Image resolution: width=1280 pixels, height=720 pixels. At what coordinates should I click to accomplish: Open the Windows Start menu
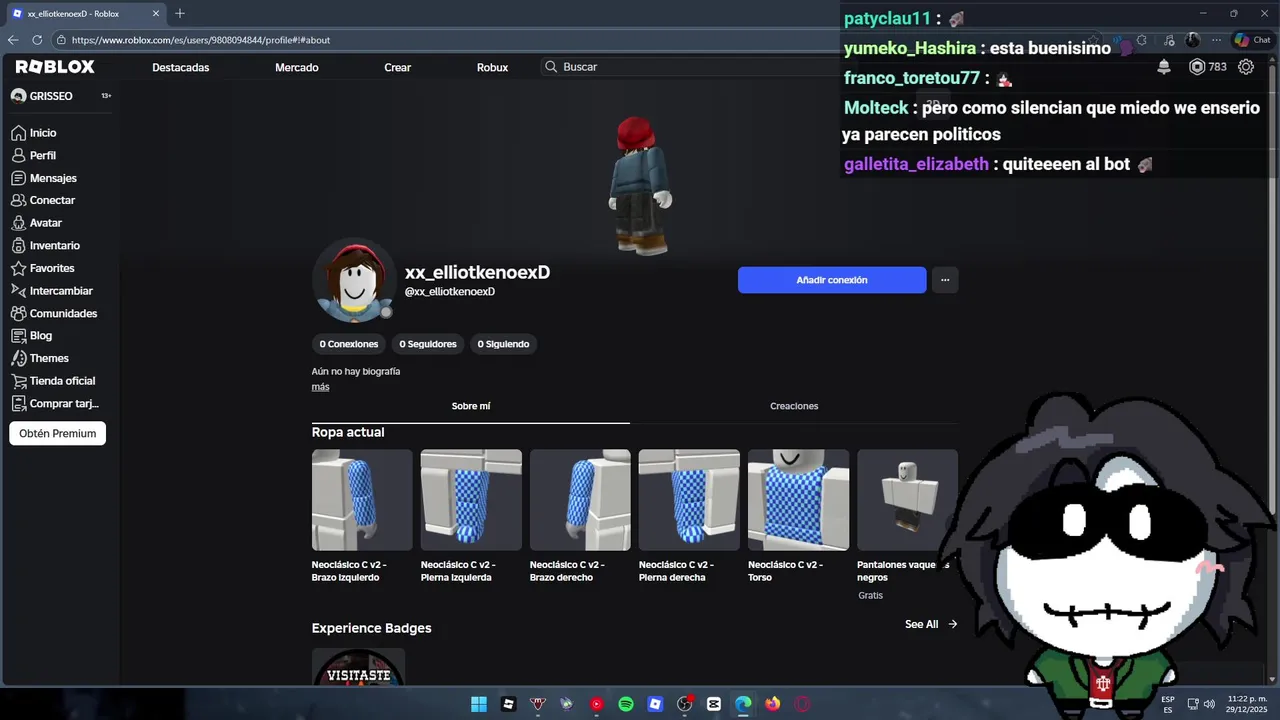(479, 704)
